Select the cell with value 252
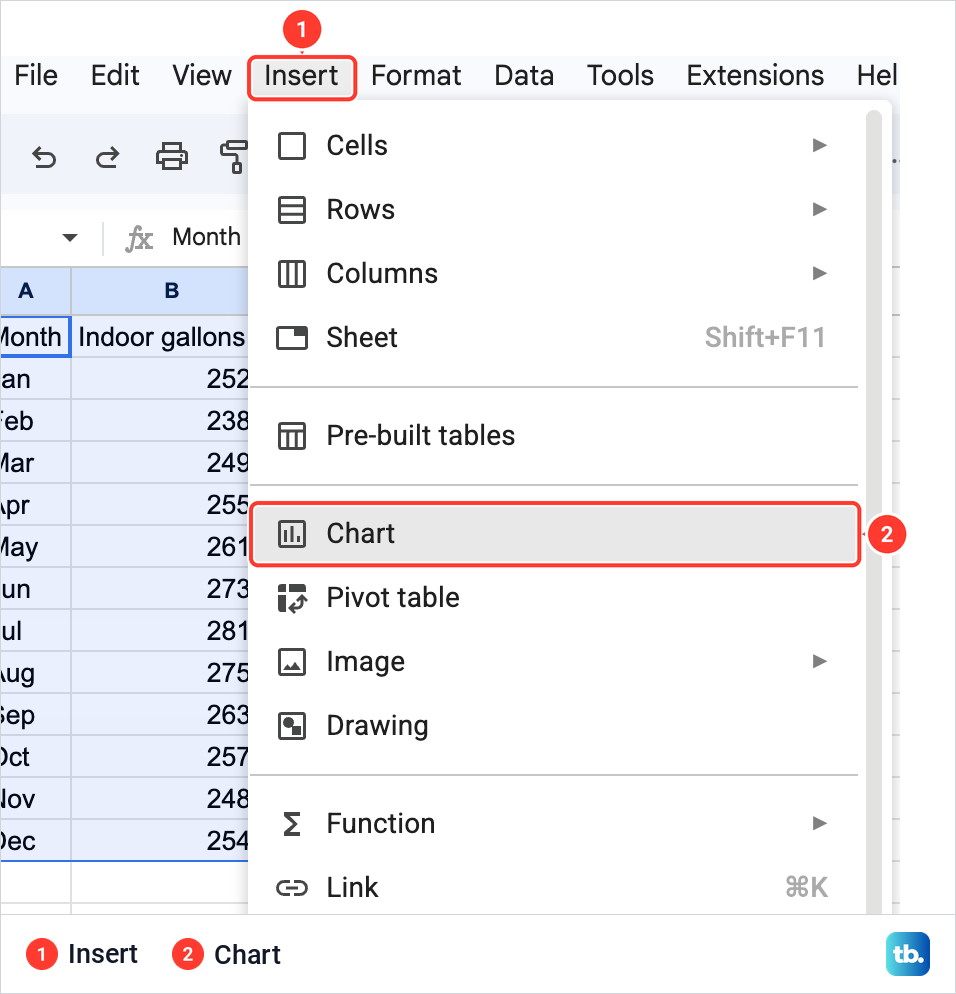Viewport: 956px width, 994px height. coord(160,379)
